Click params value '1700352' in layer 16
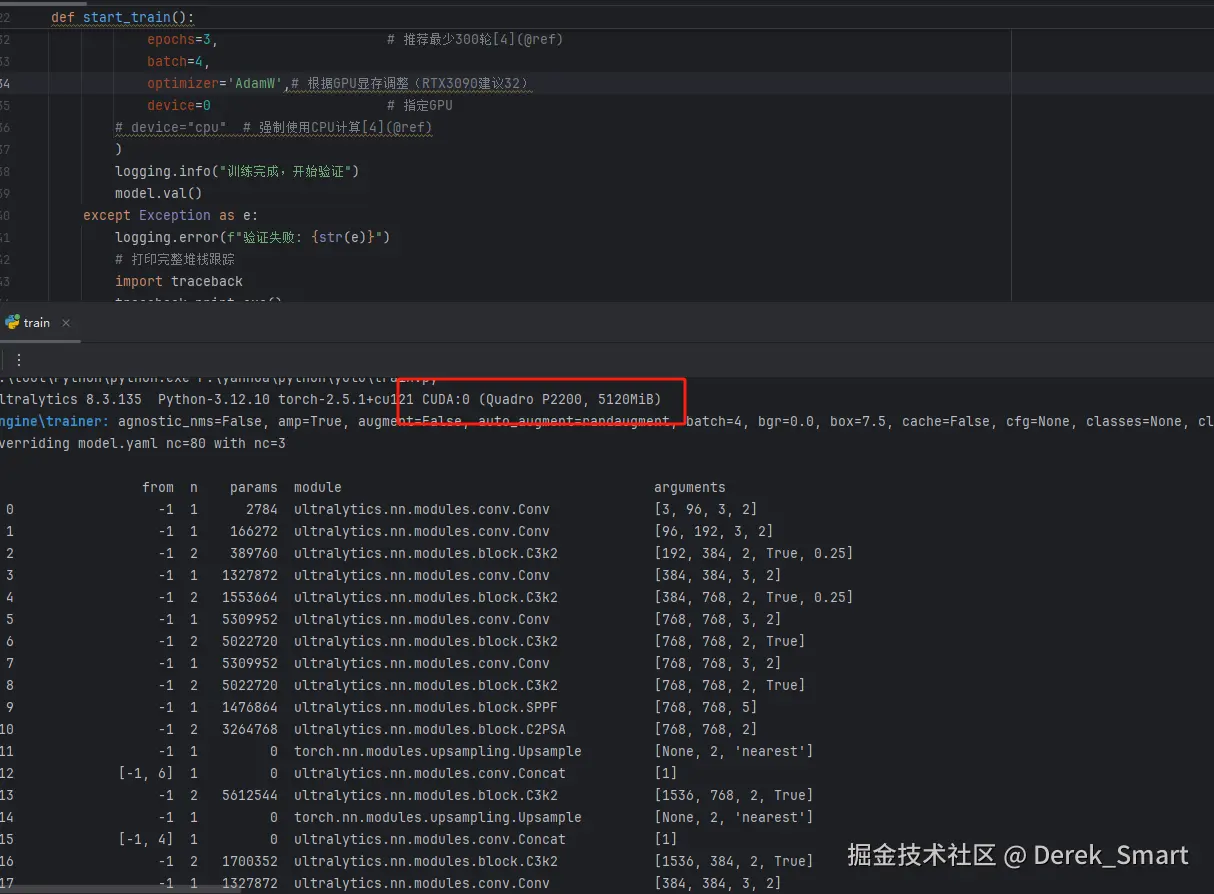Viewport: 1214px width, 894px height. (x=250, y=862)
